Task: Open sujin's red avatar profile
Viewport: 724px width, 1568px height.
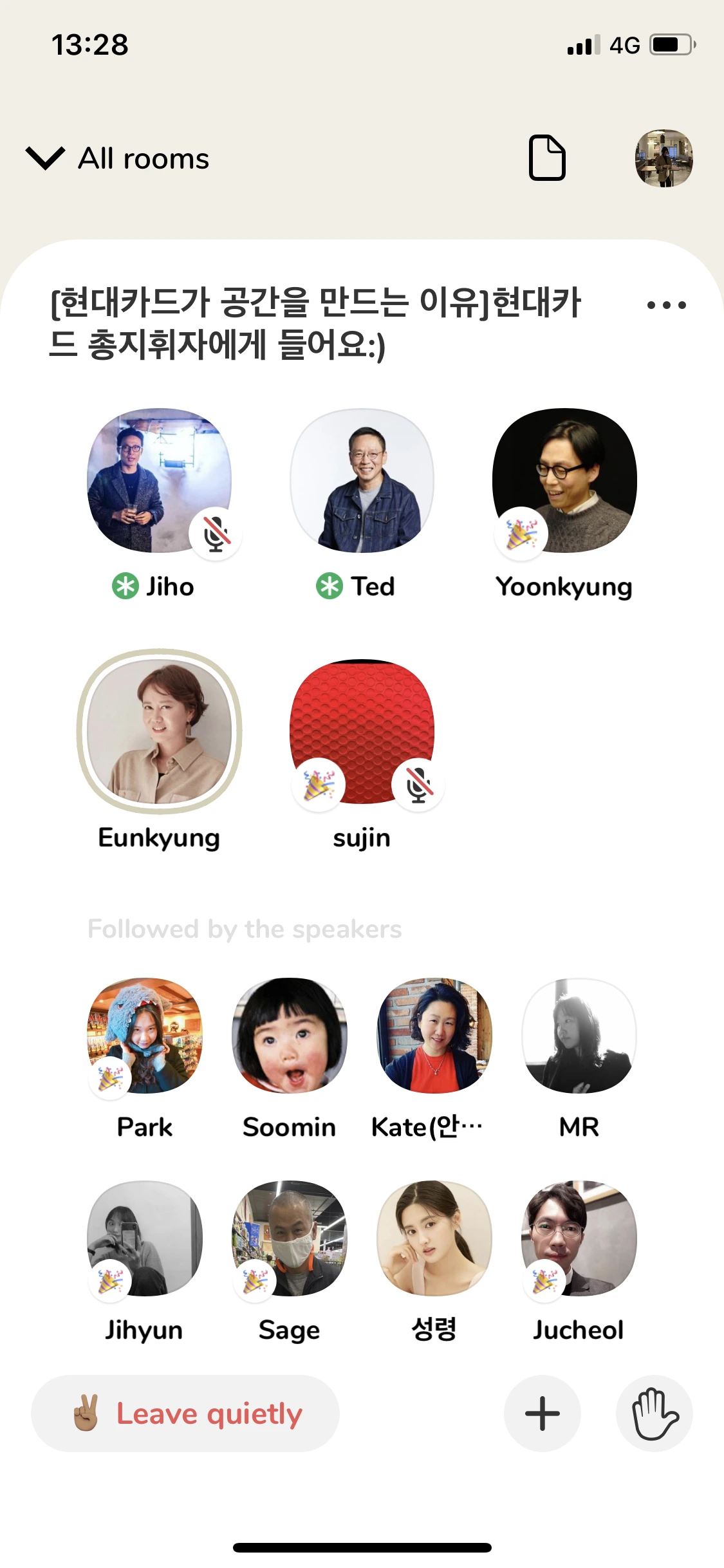Action: (x=362, y=731)
